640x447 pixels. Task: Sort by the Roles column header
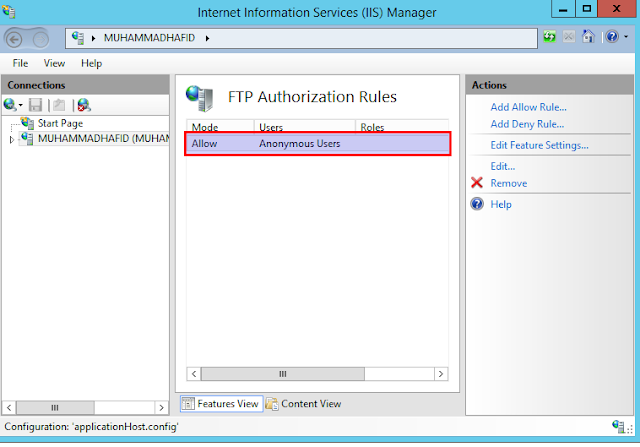(x=402, y=126)
